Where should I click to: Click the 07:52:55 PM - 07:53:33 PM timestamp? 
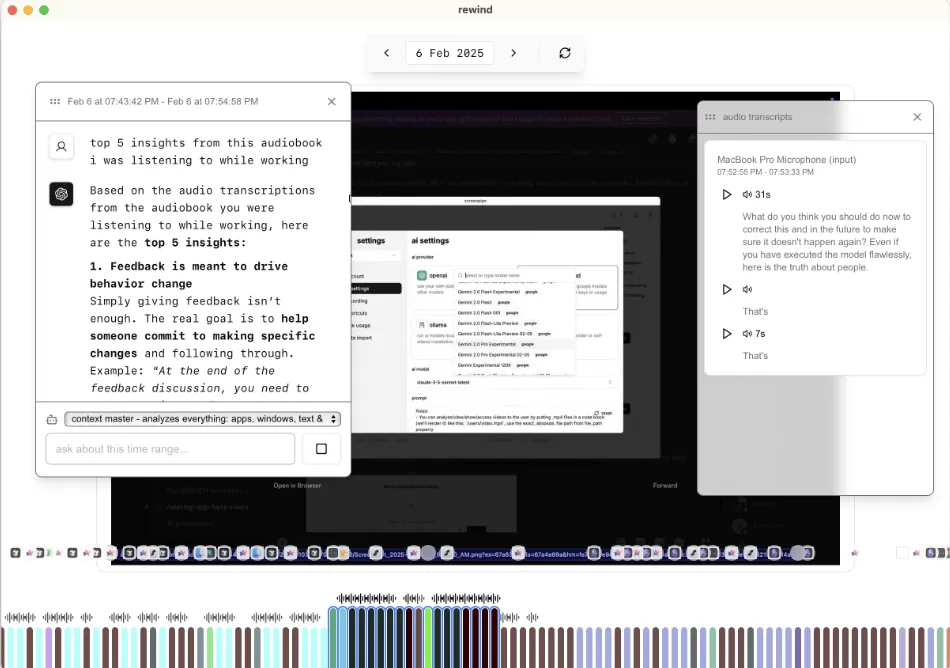765,173
